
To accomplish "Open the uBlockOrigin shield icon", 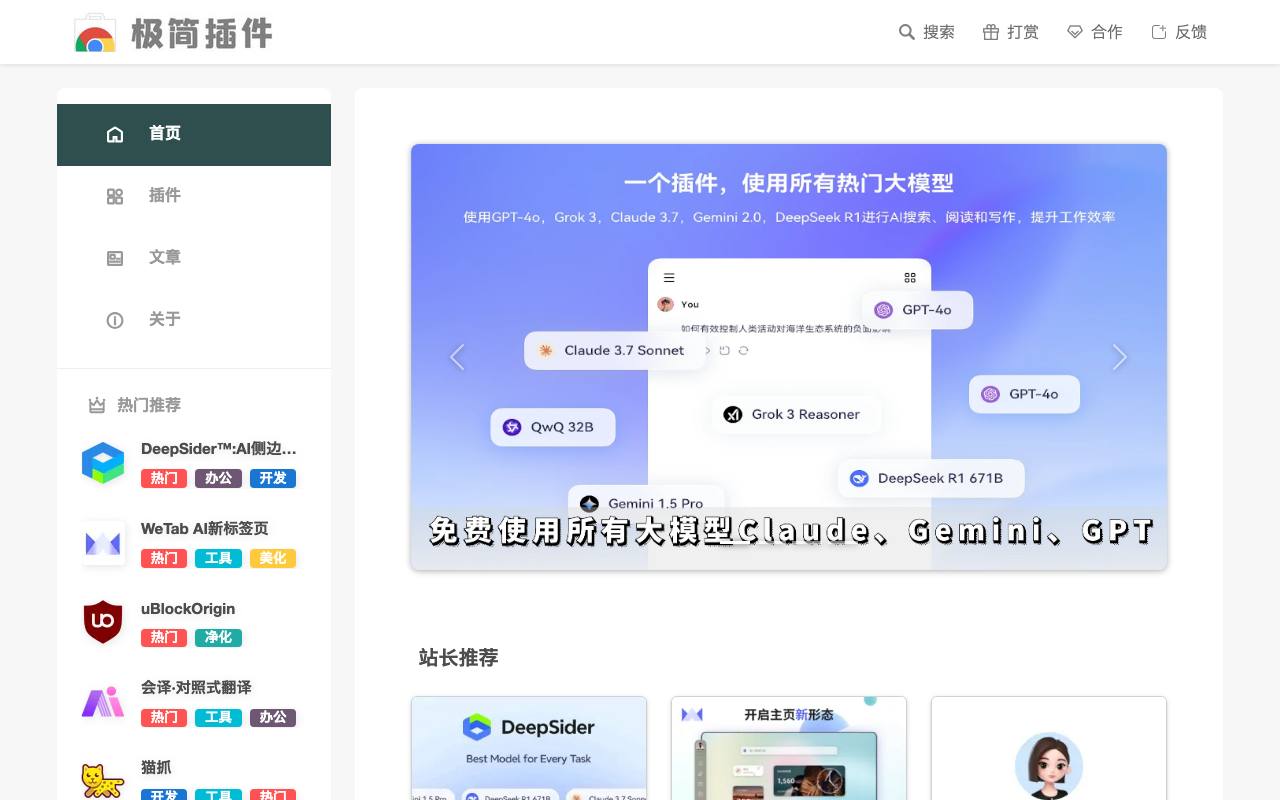I will tap(103, 623).
